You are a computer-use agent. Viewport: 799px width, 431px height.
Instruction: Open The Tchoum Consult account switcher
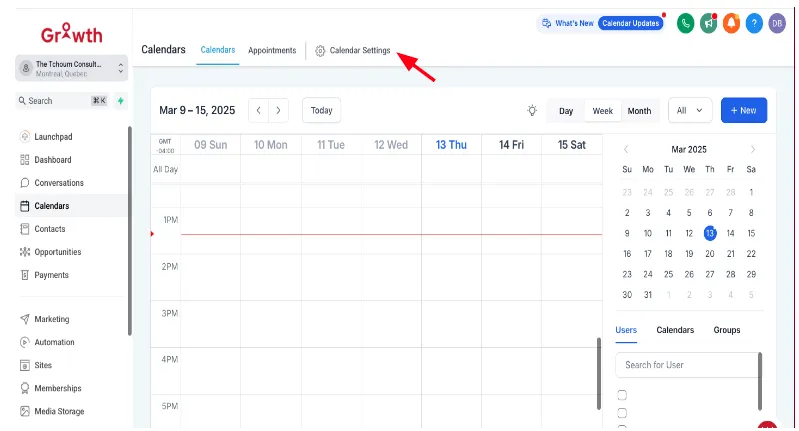coord(71,68)
